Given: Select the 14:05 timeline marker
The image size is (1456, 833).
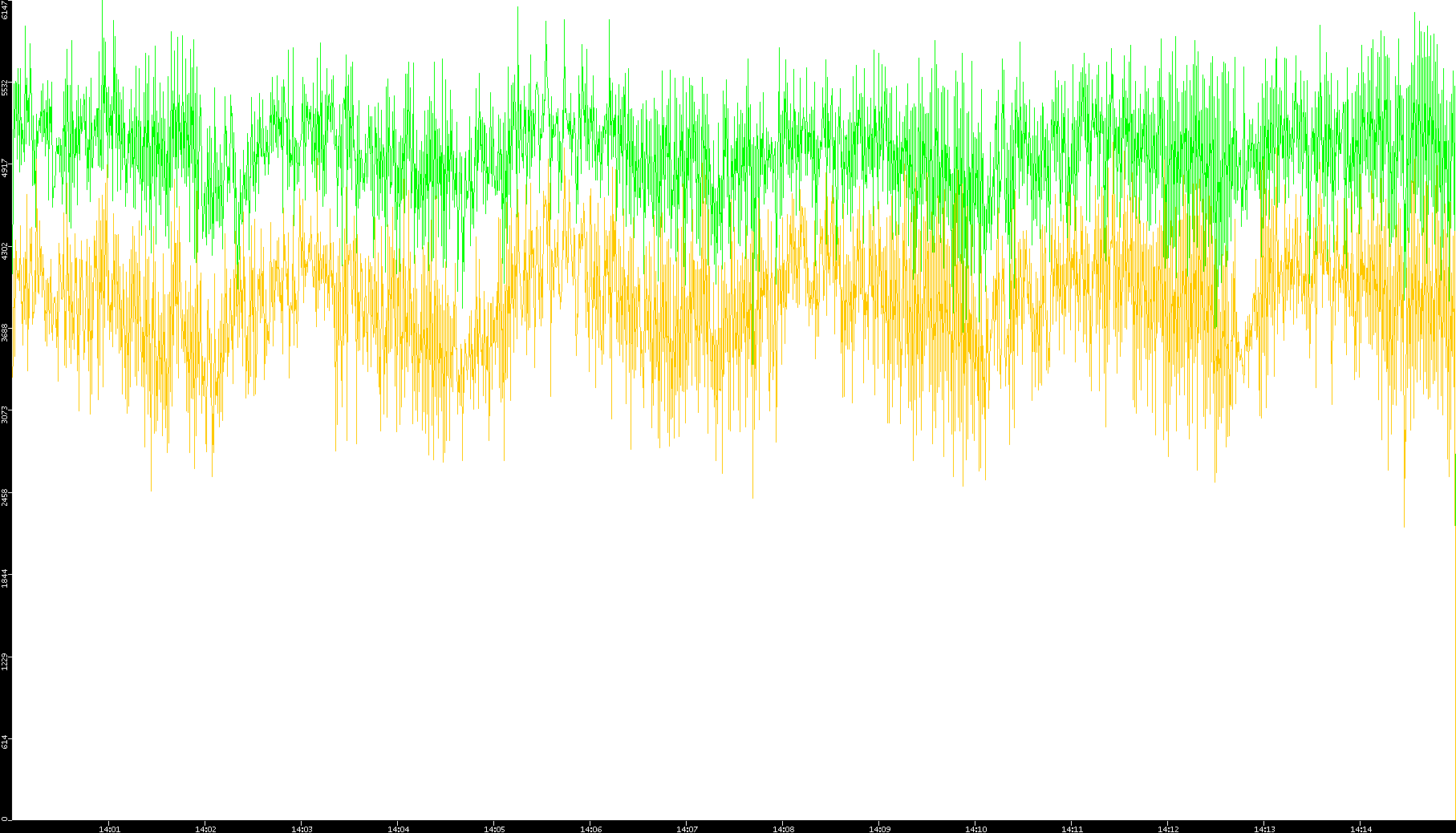Looking at the screenshot, I should click(x=494, y=829).
